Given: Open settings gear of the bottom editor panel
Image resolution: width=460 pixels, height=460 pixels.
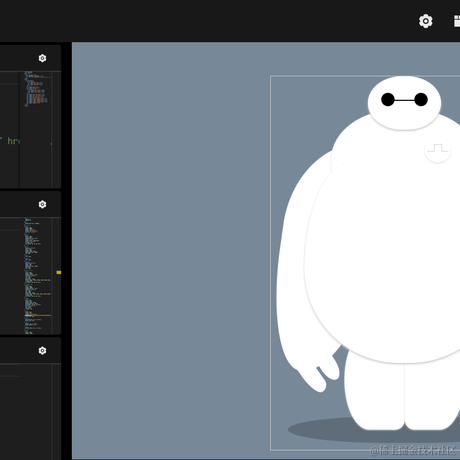Looking at the screenshot, I should 42,351.
